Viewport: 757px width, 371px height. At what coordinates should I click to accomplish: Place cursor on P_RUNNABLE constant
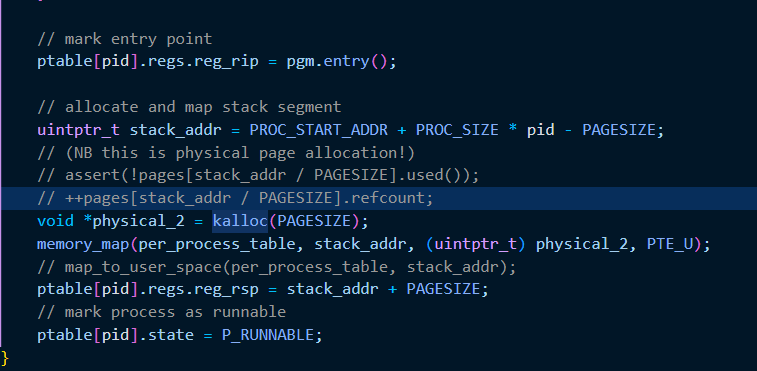(x=267, y=335)
